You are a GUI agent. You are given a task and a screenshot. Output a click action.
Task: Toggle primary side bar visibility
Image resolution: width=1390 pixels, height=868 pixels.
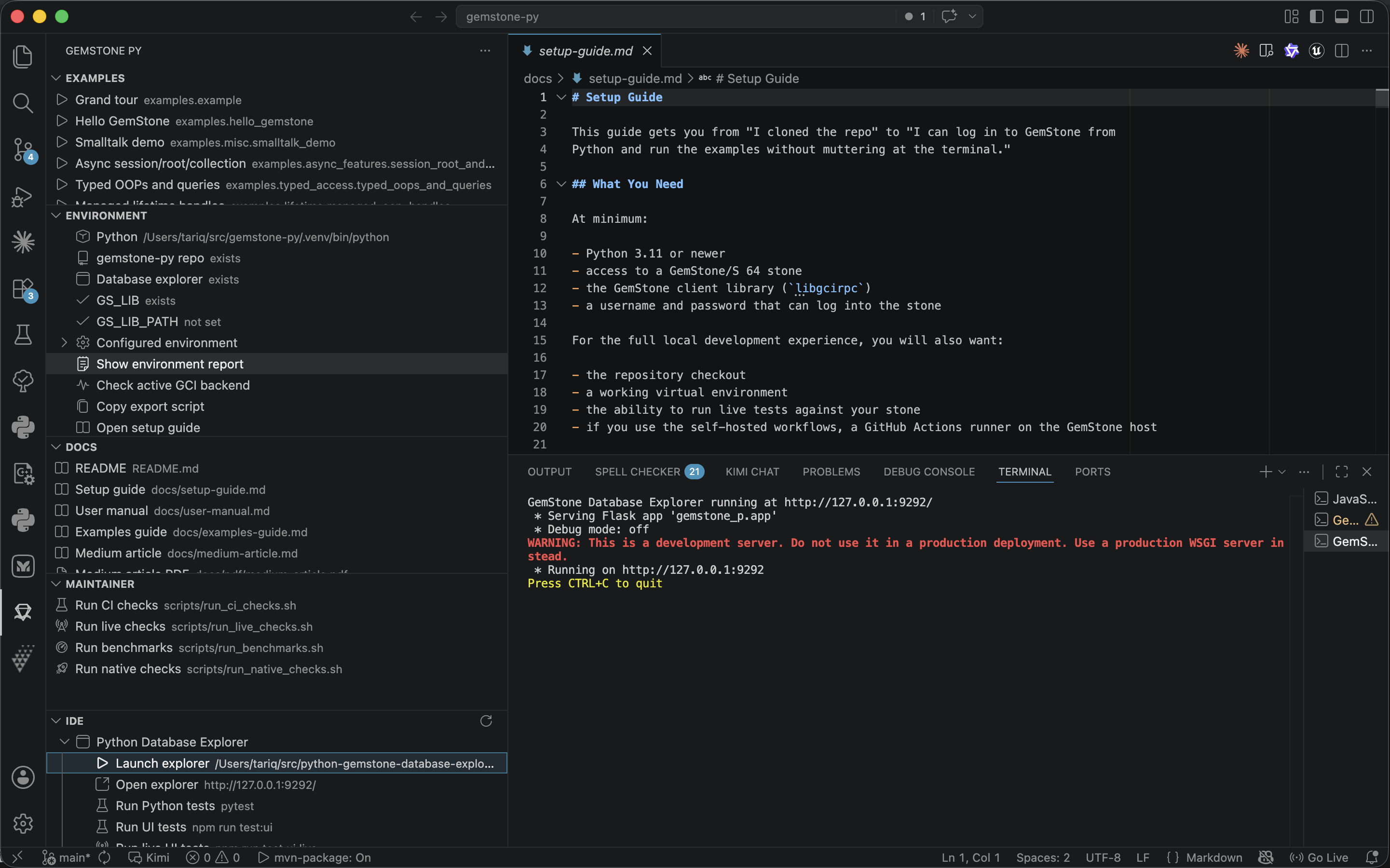coord(1317,17)
